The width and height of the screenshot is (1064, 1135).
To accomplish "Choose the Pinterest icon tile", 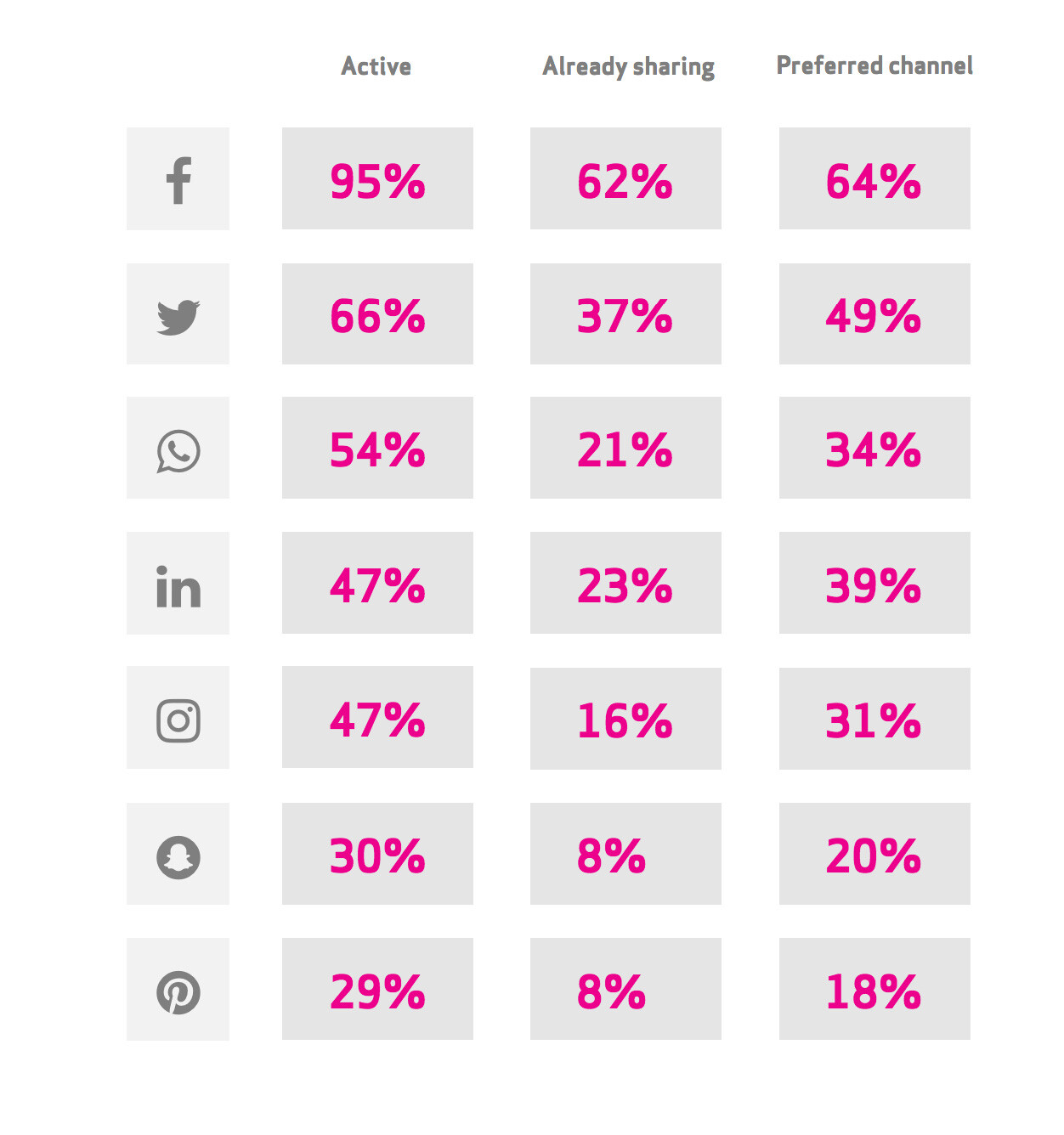I will (x=178, y=989).
